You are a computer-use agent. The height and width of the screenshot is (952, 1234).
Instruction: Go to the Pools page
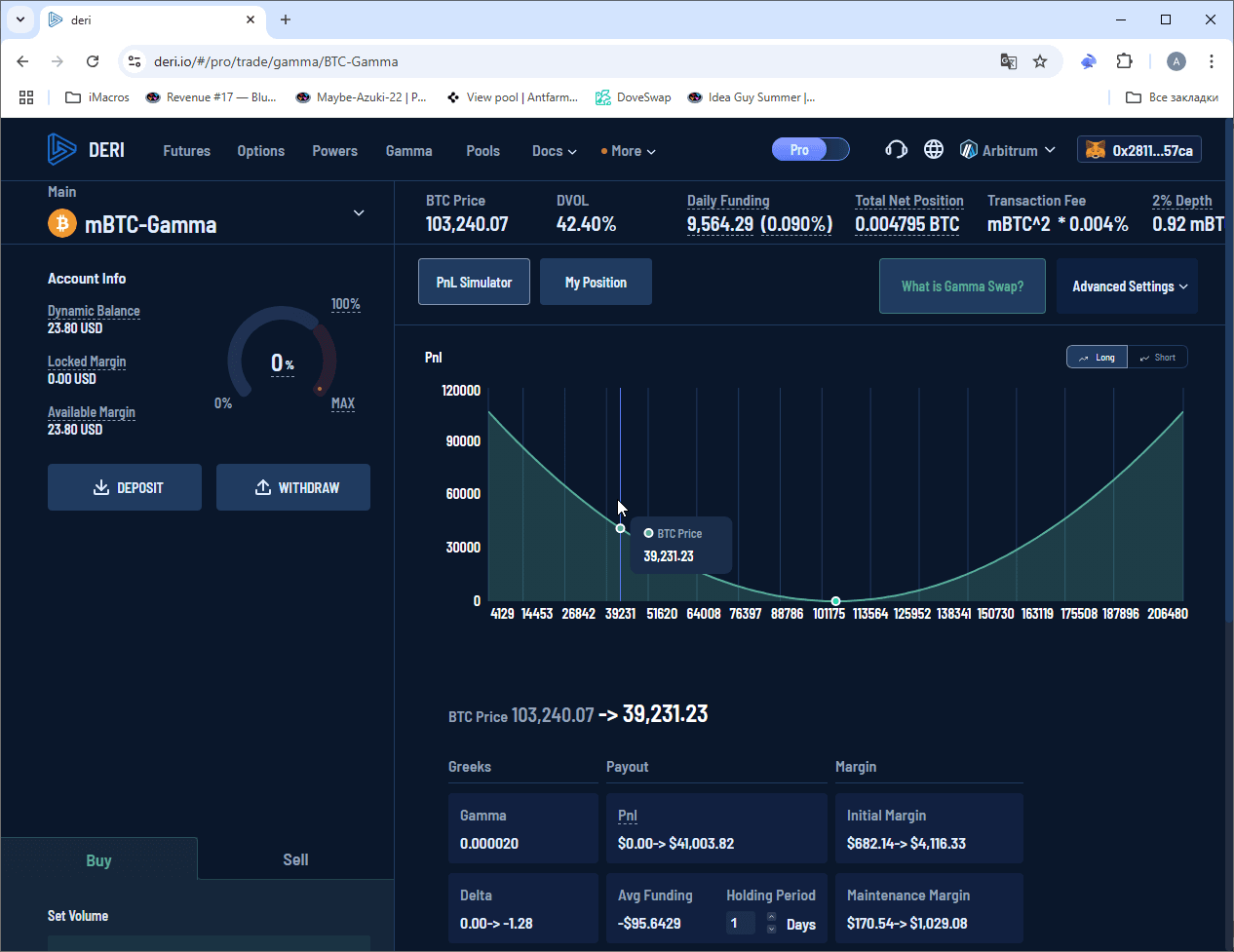(x=483, y=151)
